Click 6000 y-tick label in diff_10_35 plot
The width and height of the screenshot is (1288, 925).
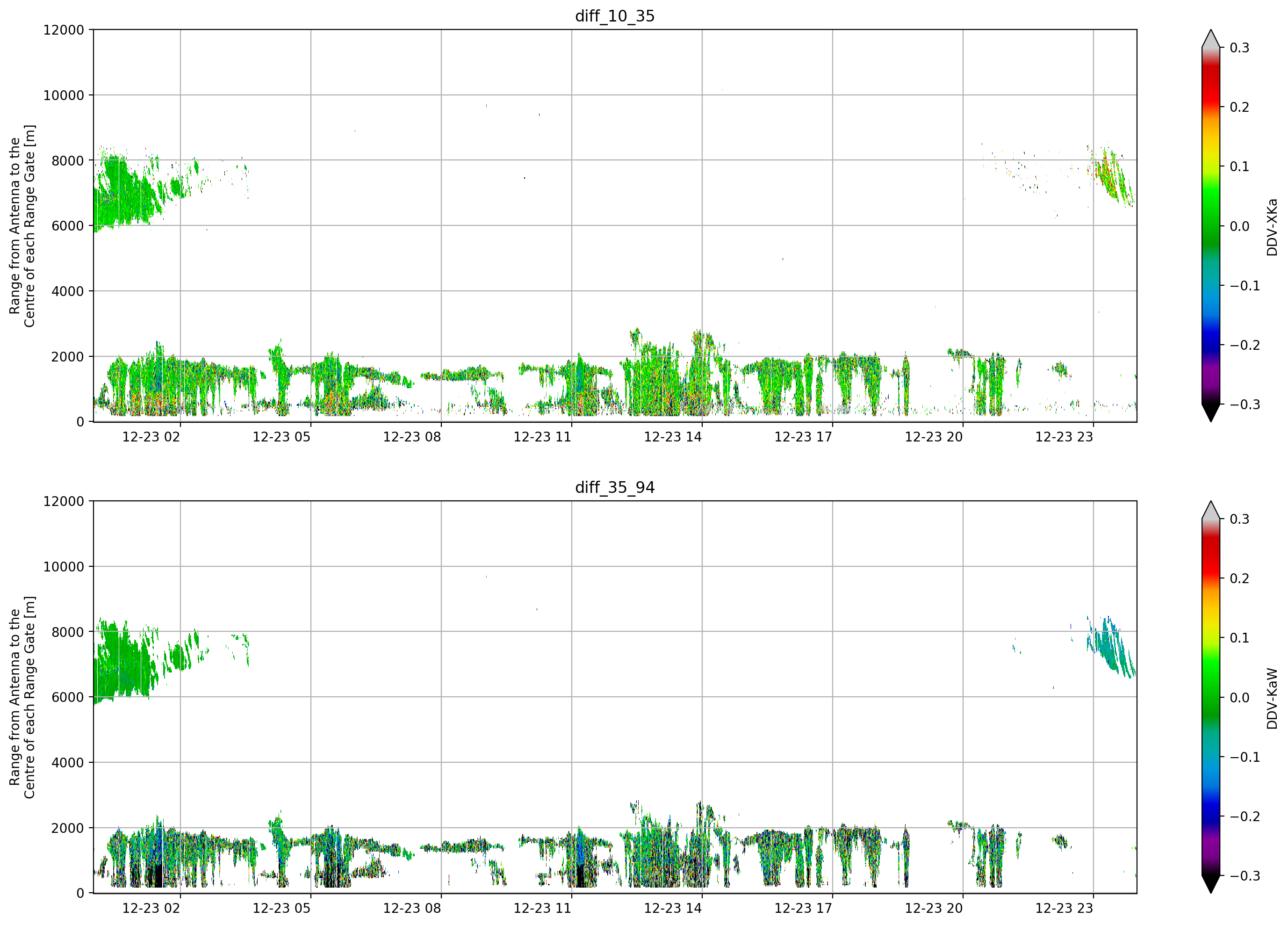point(68,226)
